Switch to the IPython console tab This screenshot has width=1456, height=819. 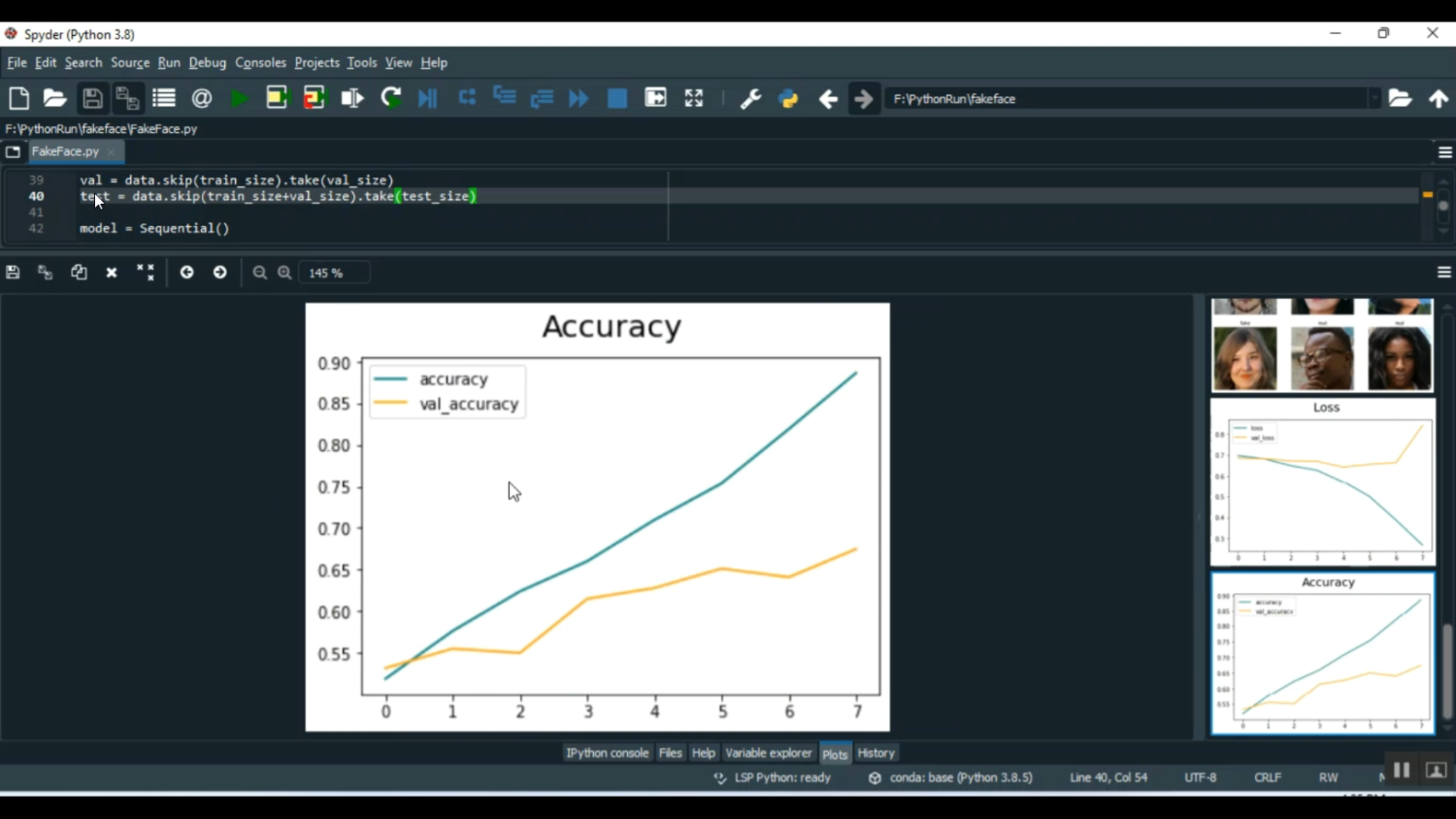(x=607, y=753)
